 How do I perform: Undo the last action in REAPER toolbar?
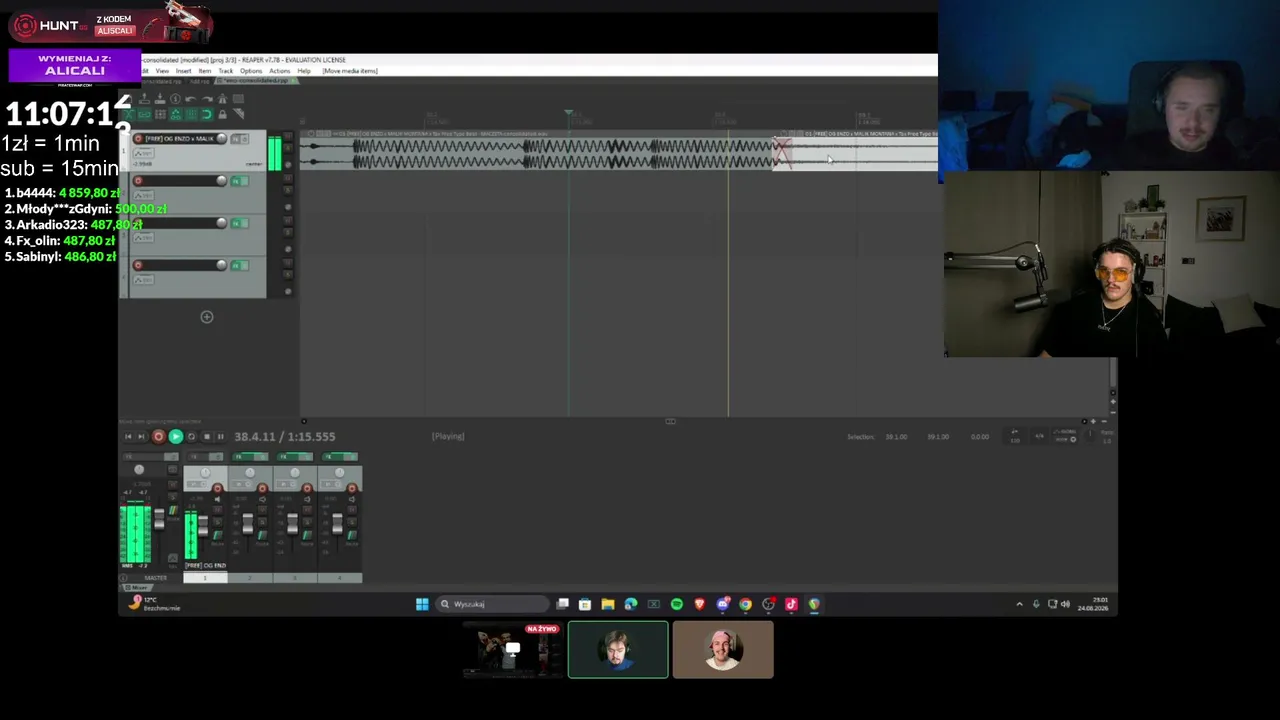point(191,99)
